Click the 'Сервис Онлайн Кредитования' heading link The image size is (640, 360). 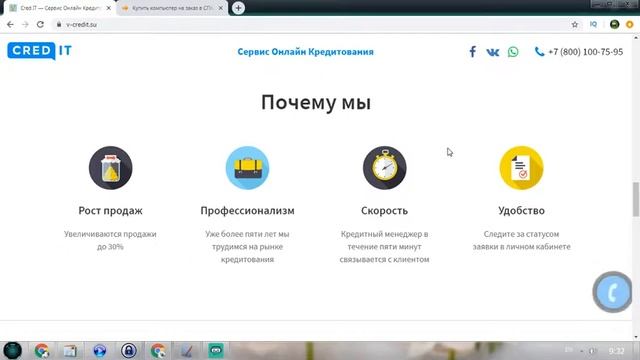[x=305, y=52]
